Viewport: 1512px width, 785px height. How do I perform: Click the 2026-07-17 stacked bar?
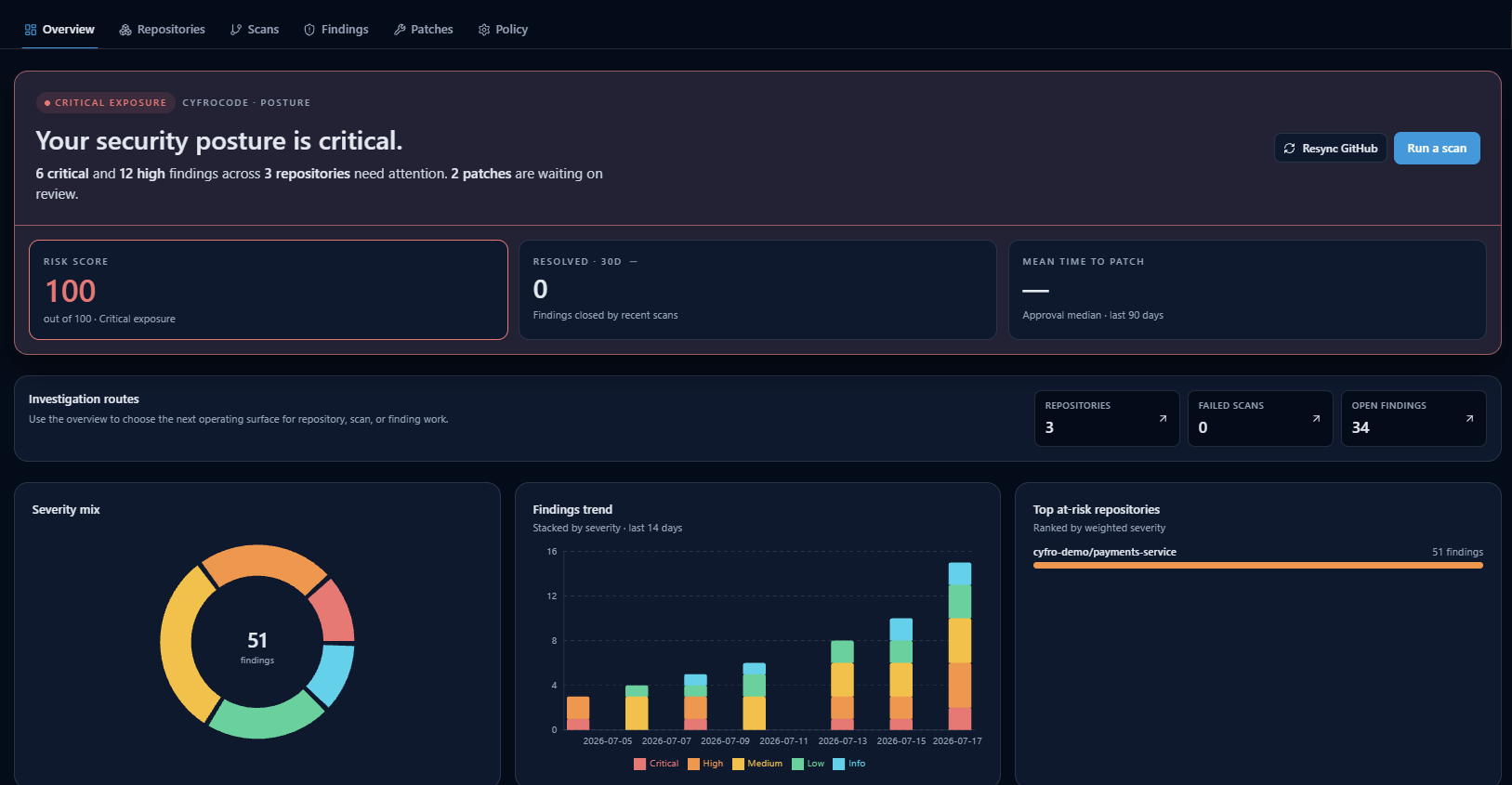(x=960, y=646)
